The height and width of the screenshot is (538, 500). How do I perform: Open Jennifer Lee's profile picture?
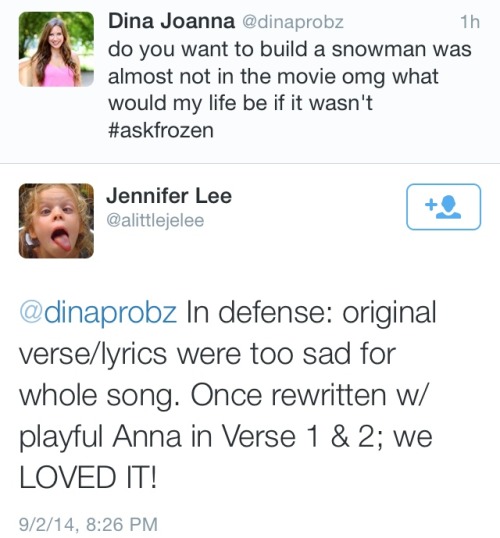coord(56,221)
